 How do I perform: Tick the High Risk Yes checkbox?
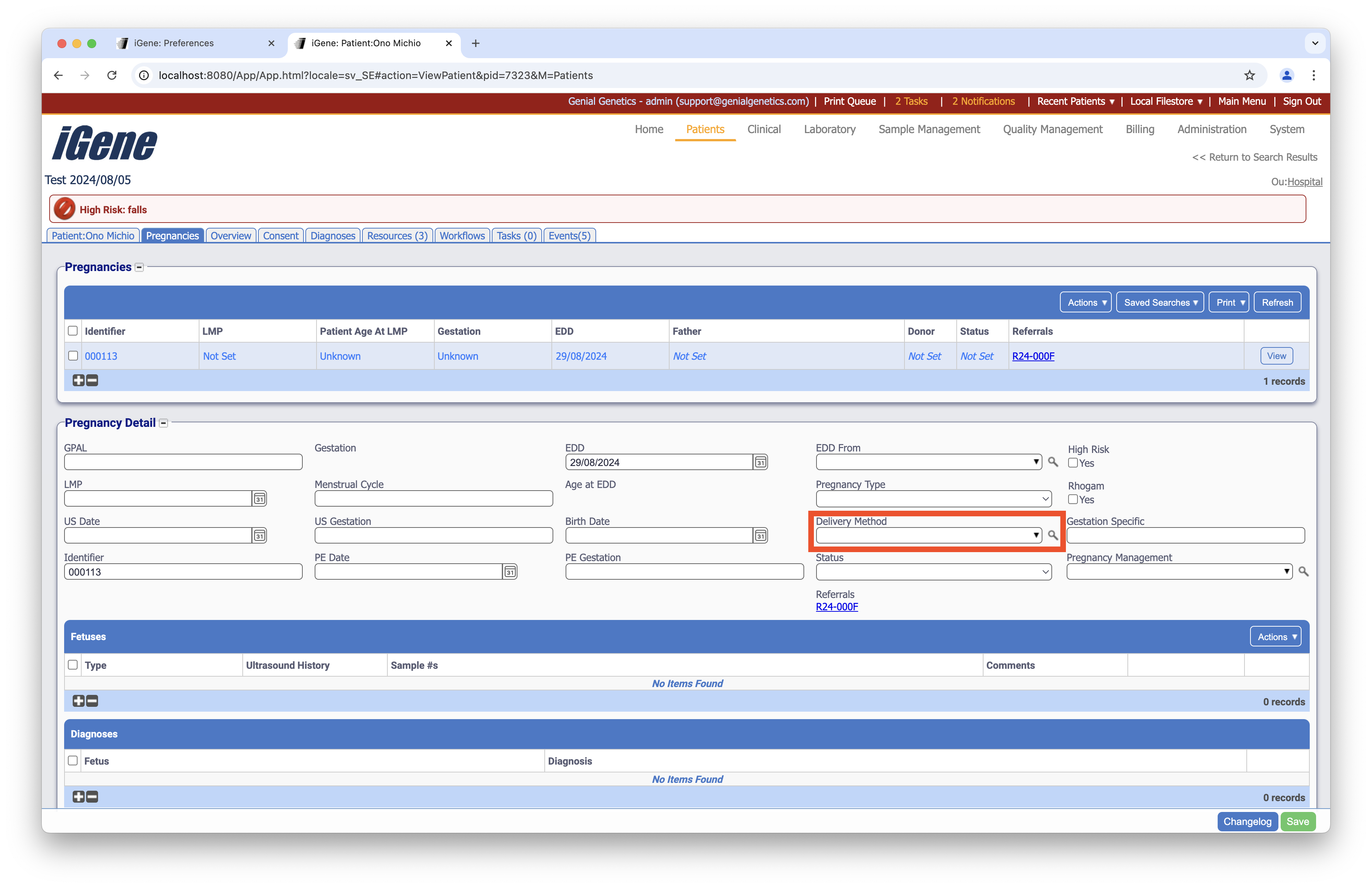tap(1073, 463)
